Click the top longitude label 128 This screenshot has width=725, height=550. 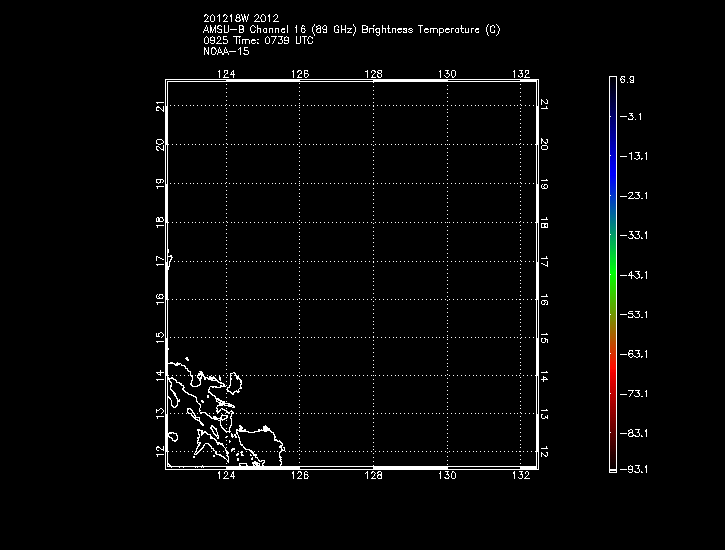tap(374, 74)
